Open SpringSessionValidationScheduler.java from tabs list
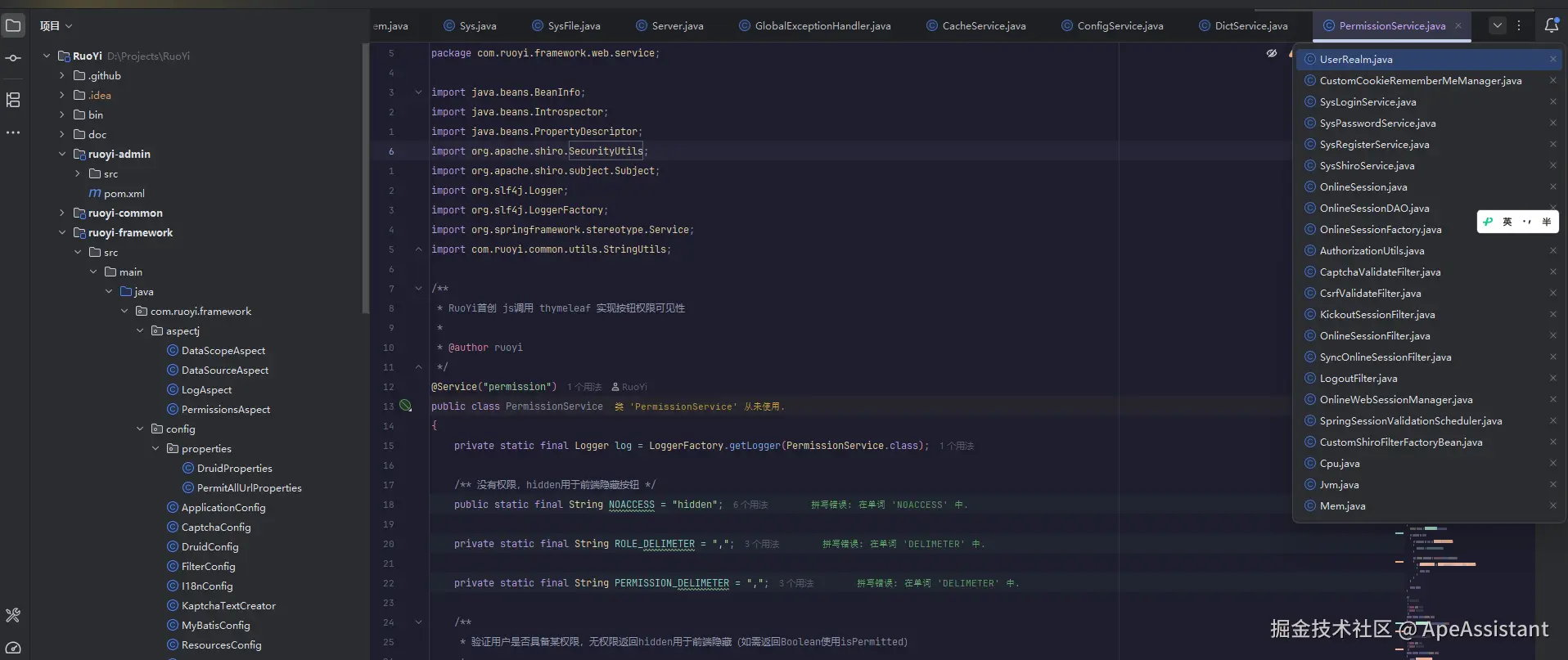 (x=1411, y=420)
